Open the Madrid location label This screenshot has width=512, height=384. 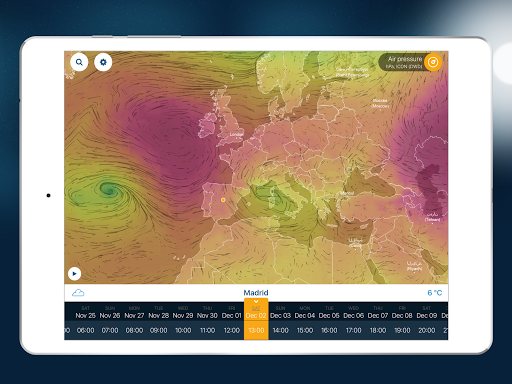[x=256, y=293]
